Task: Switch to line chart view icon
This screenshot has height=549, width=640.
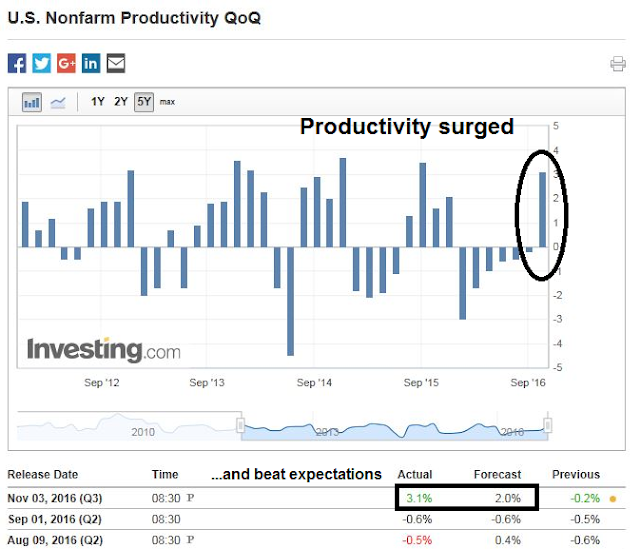Action: tap(58, 102)
